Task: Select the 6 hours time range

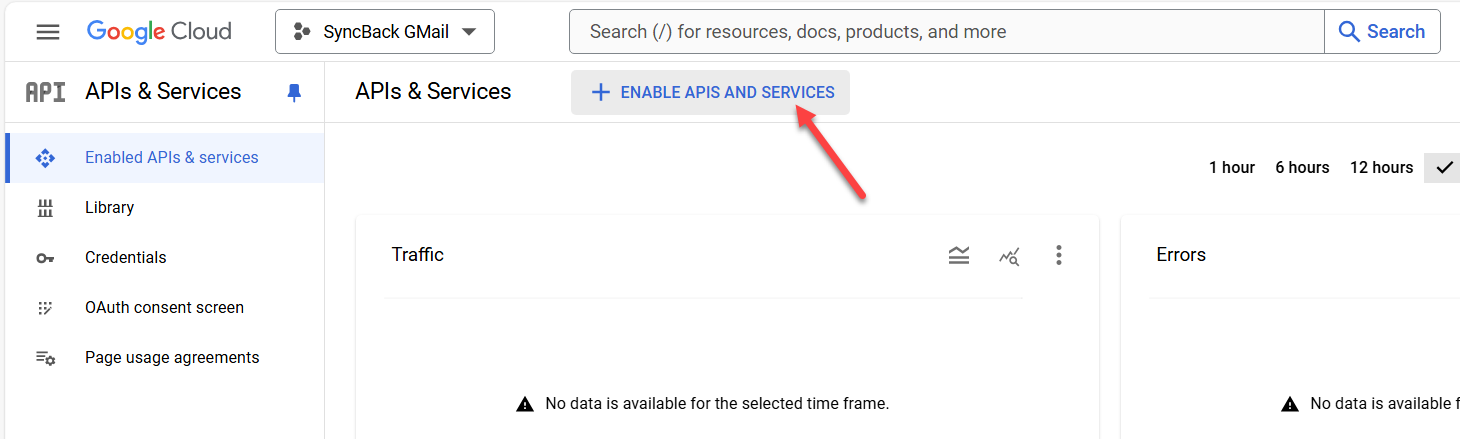Action: (1302, 168)
